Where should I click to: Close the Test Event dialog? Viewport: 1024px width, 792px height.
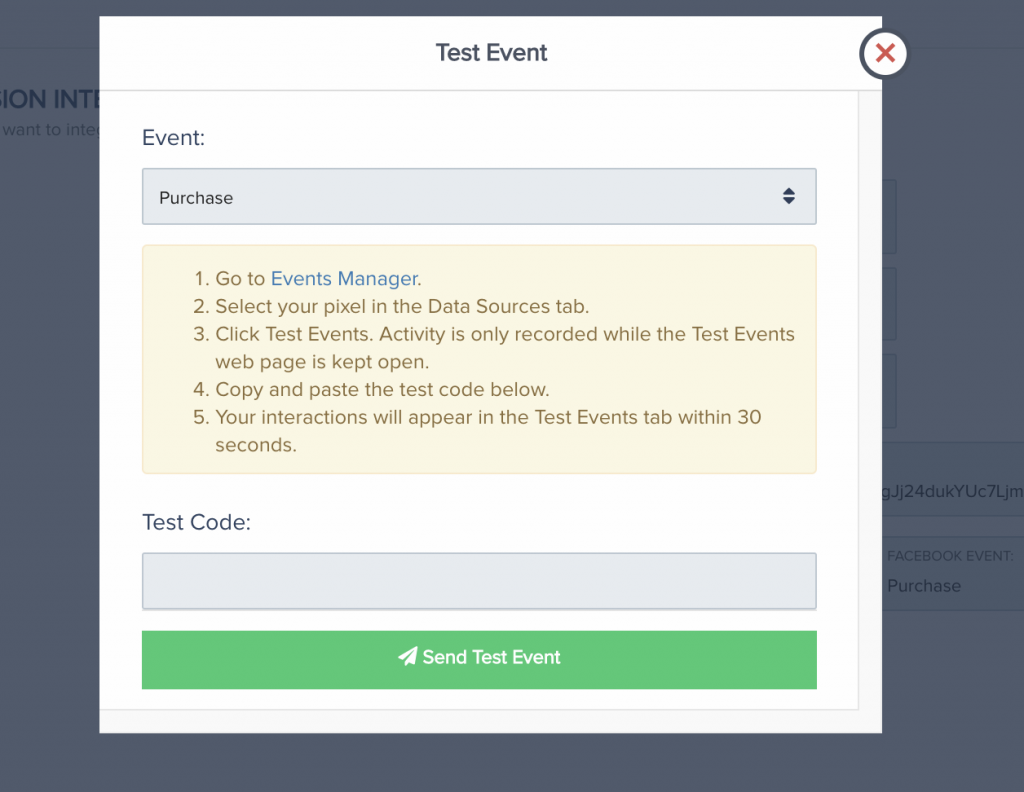coord(884,54)
